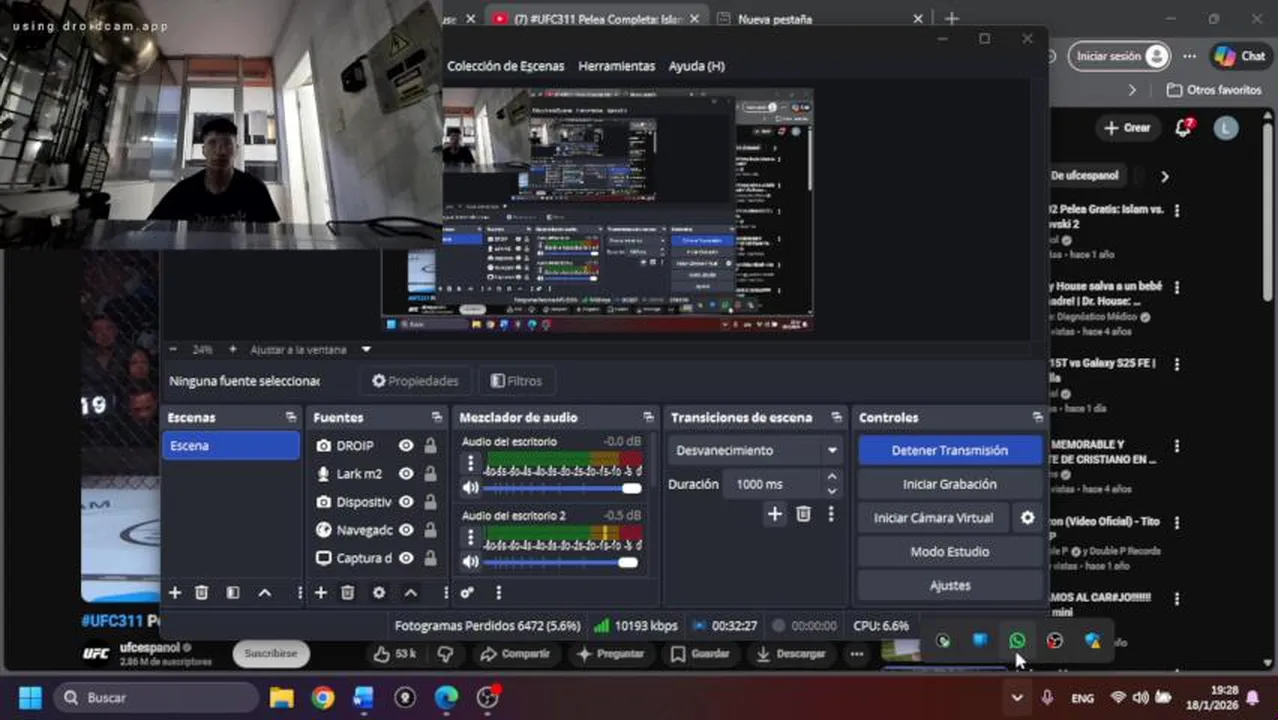Open Windows Security shield in tray popup
The image size is (1278, 720).
coord(1093,641)
